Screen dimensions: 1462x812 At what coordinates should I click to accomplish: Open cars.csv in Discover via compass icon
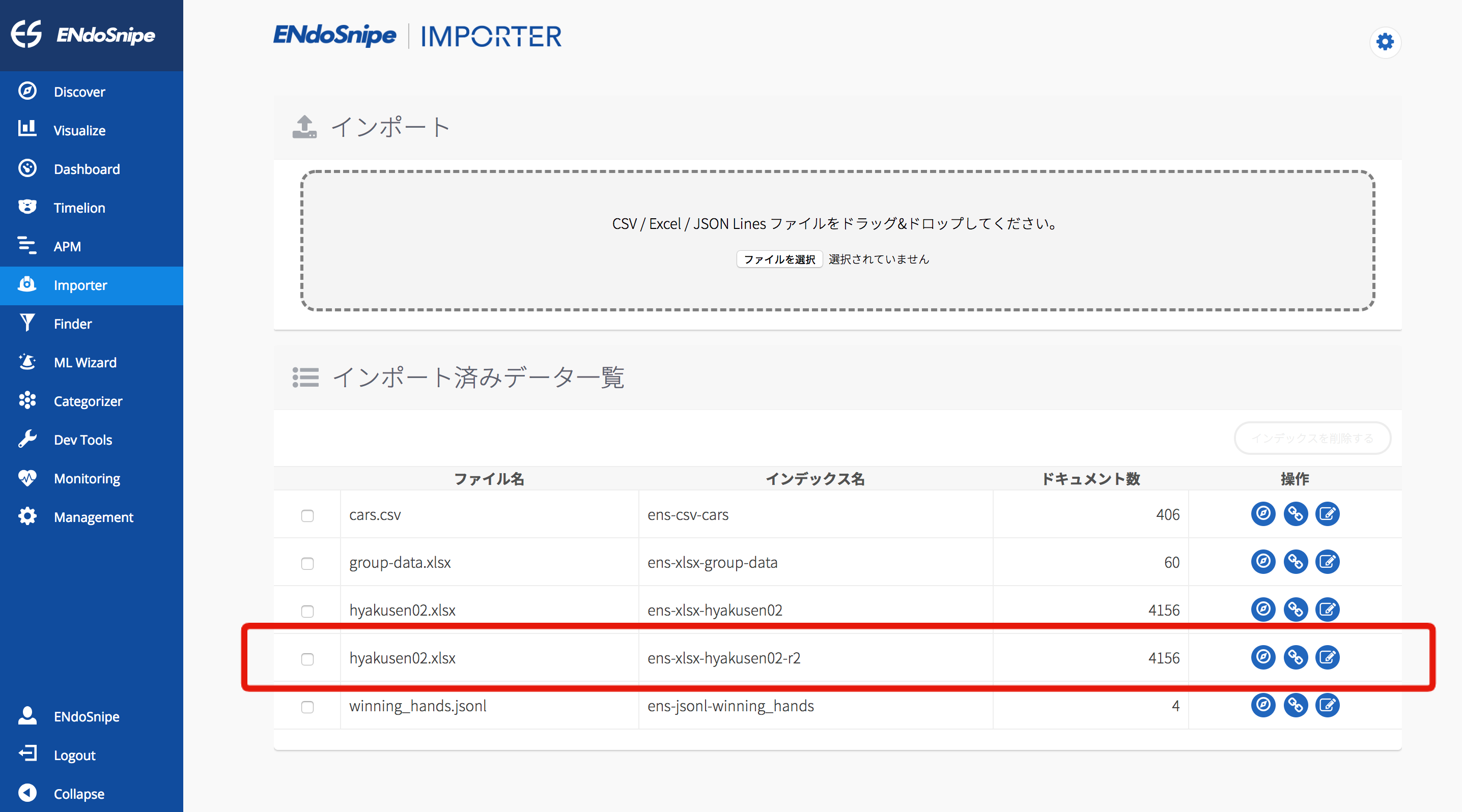[1263, 514]
